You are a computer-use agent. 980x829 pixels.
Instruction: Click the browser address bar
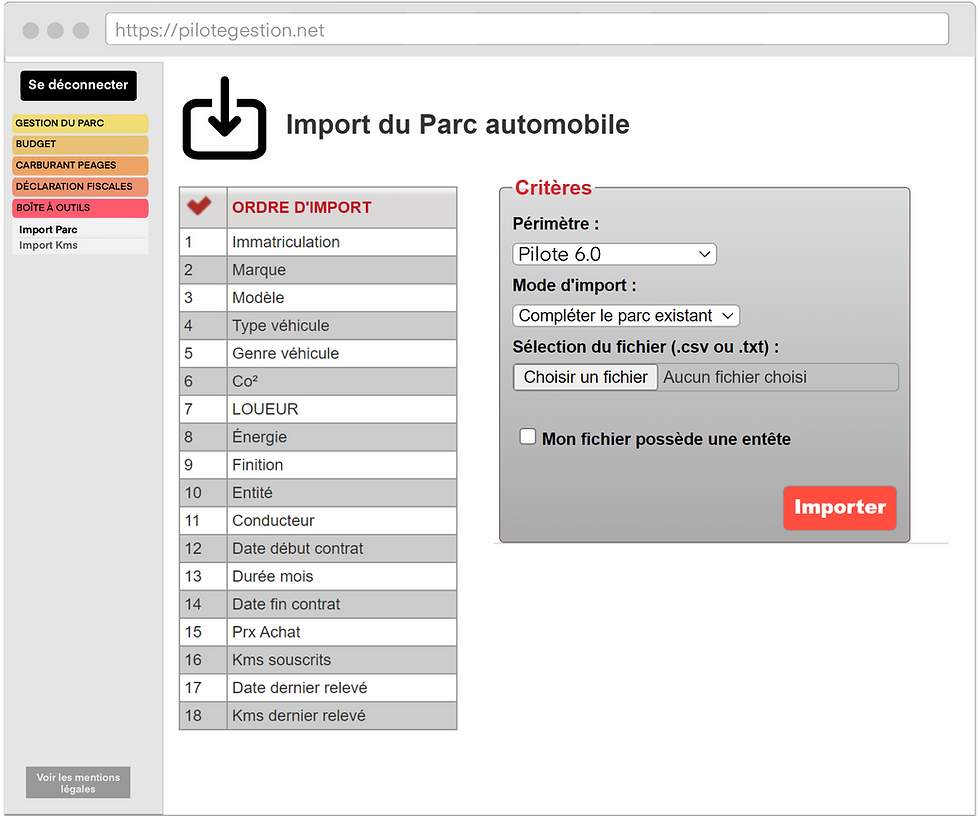527,30
